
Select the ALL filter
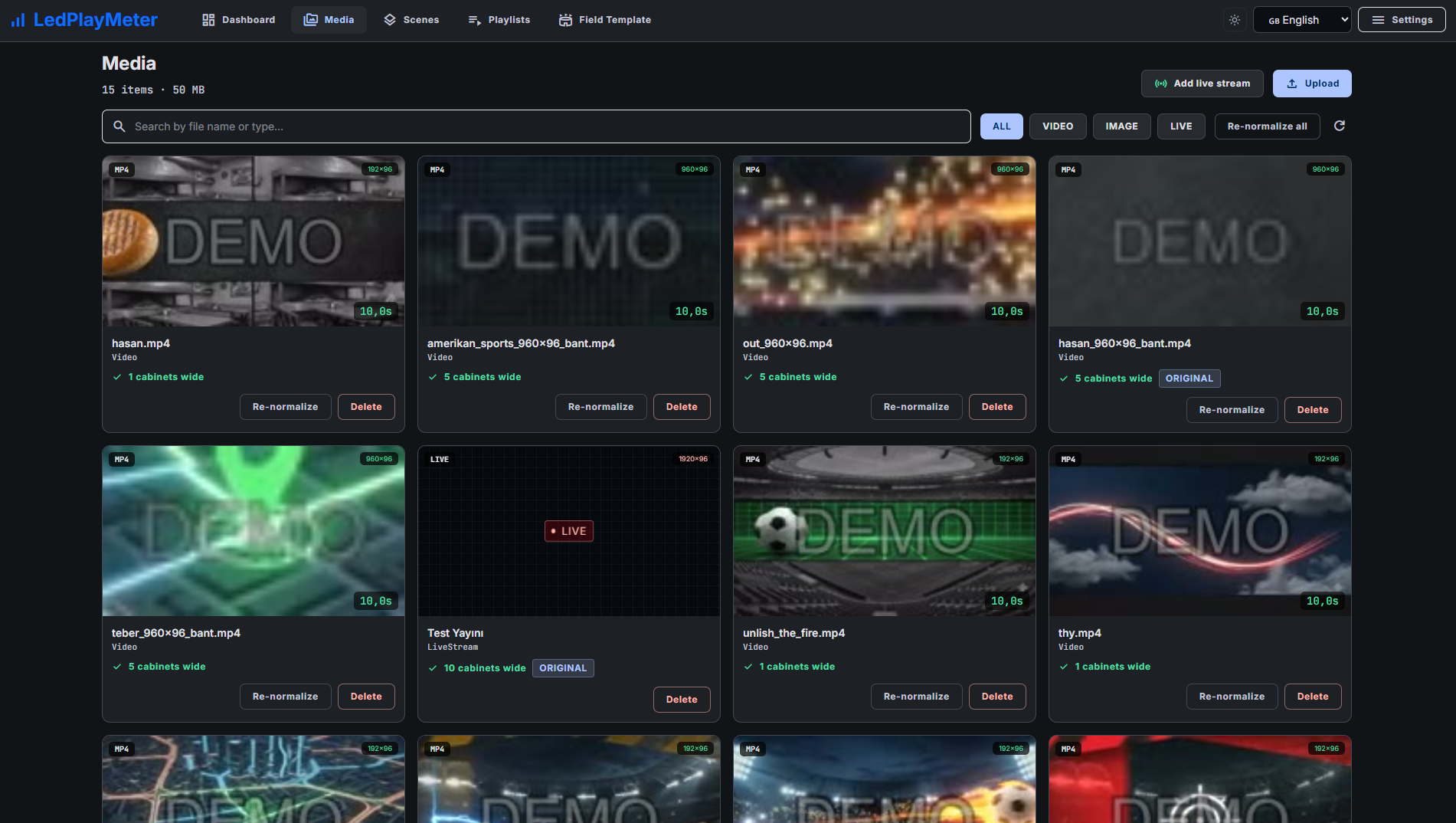(x=1002, y=126)
